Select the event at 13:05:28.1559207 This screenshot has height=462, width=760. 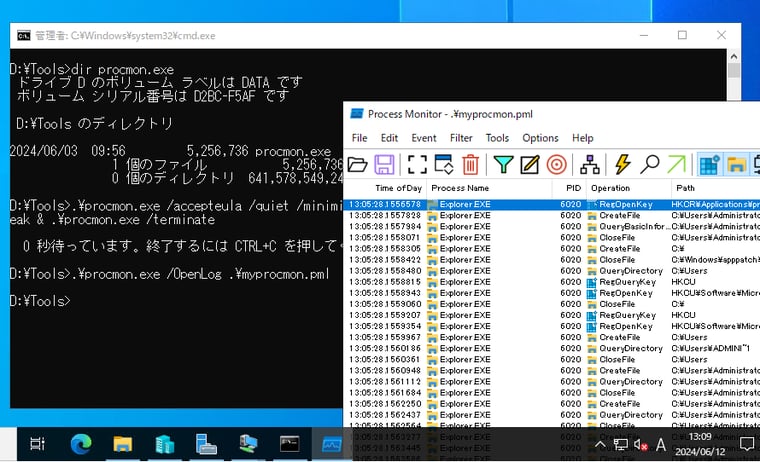coord(552,315)
